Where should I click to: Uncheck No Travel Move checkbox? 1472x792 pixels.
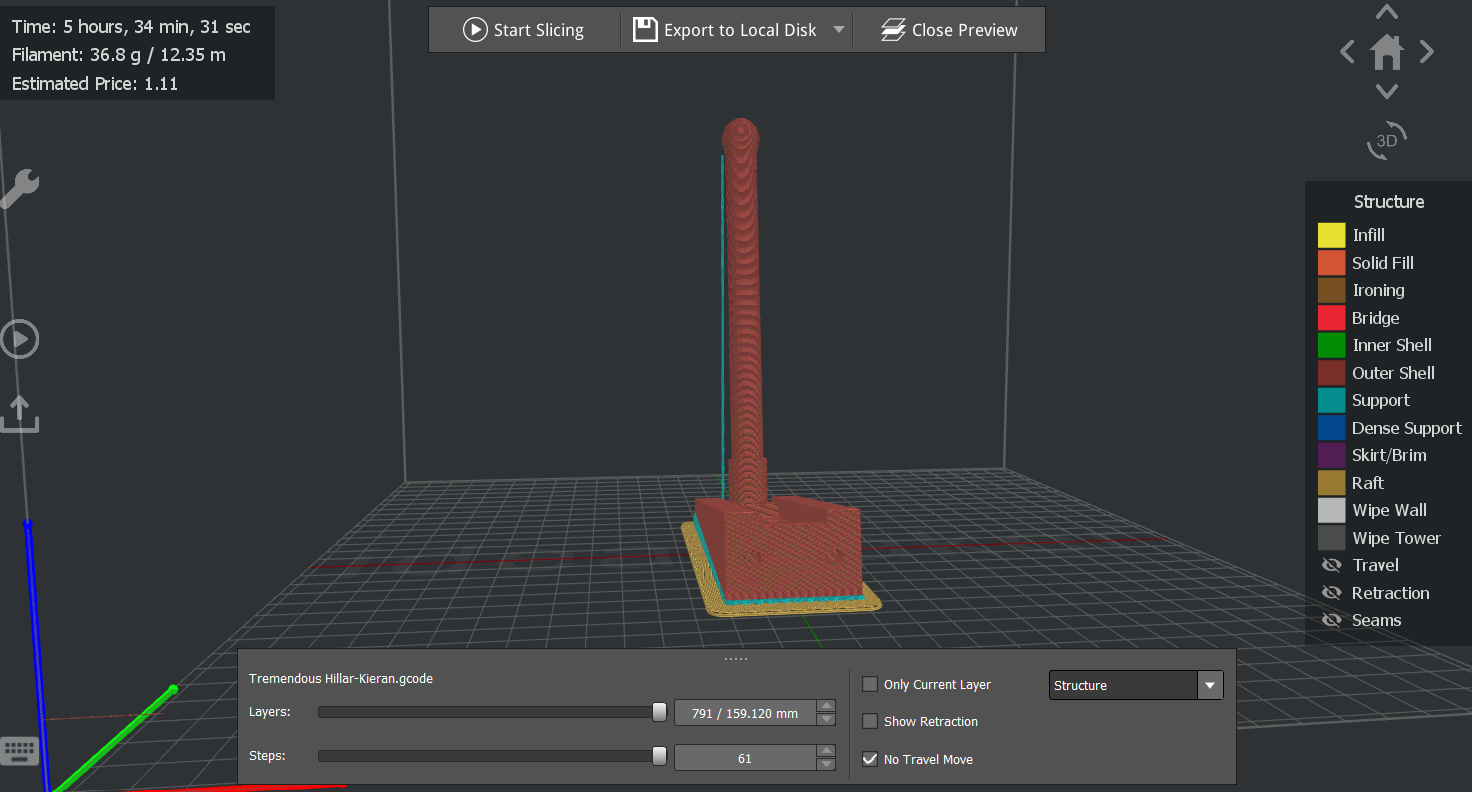tap(870, 759)
